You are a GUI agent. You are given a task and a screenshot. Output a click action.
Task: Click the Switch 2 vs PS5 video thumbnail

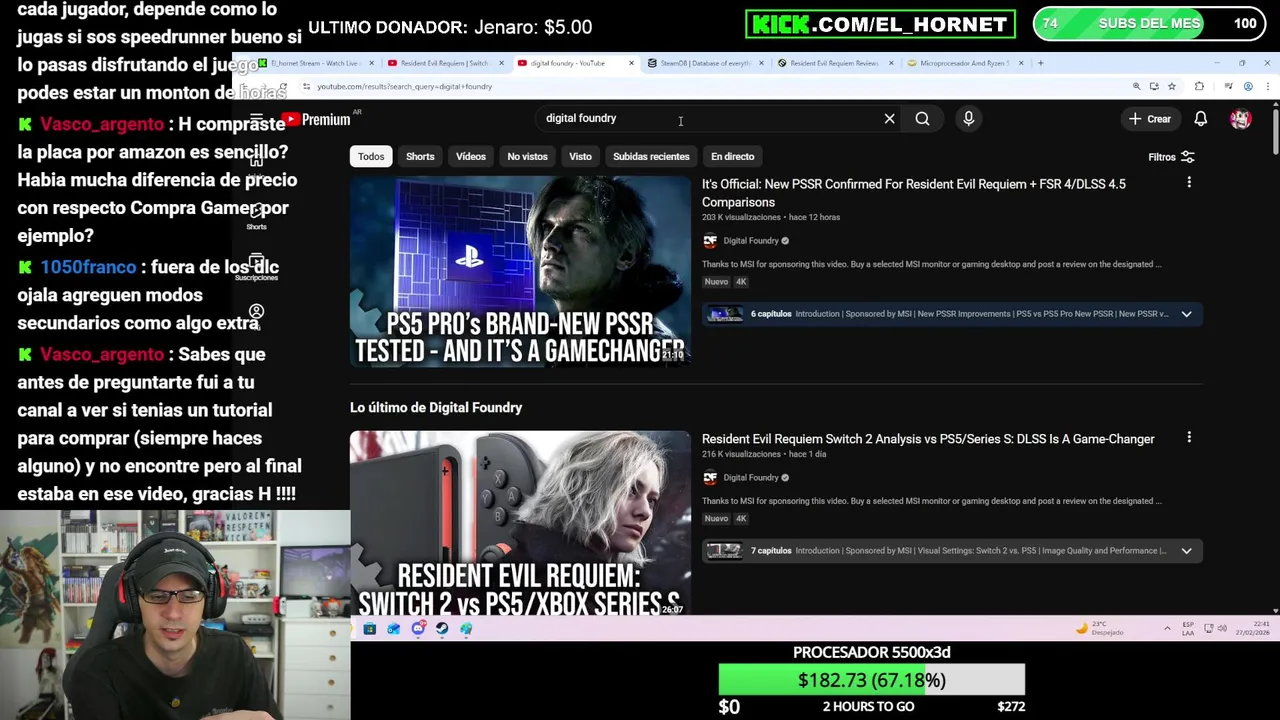(520, 525)
